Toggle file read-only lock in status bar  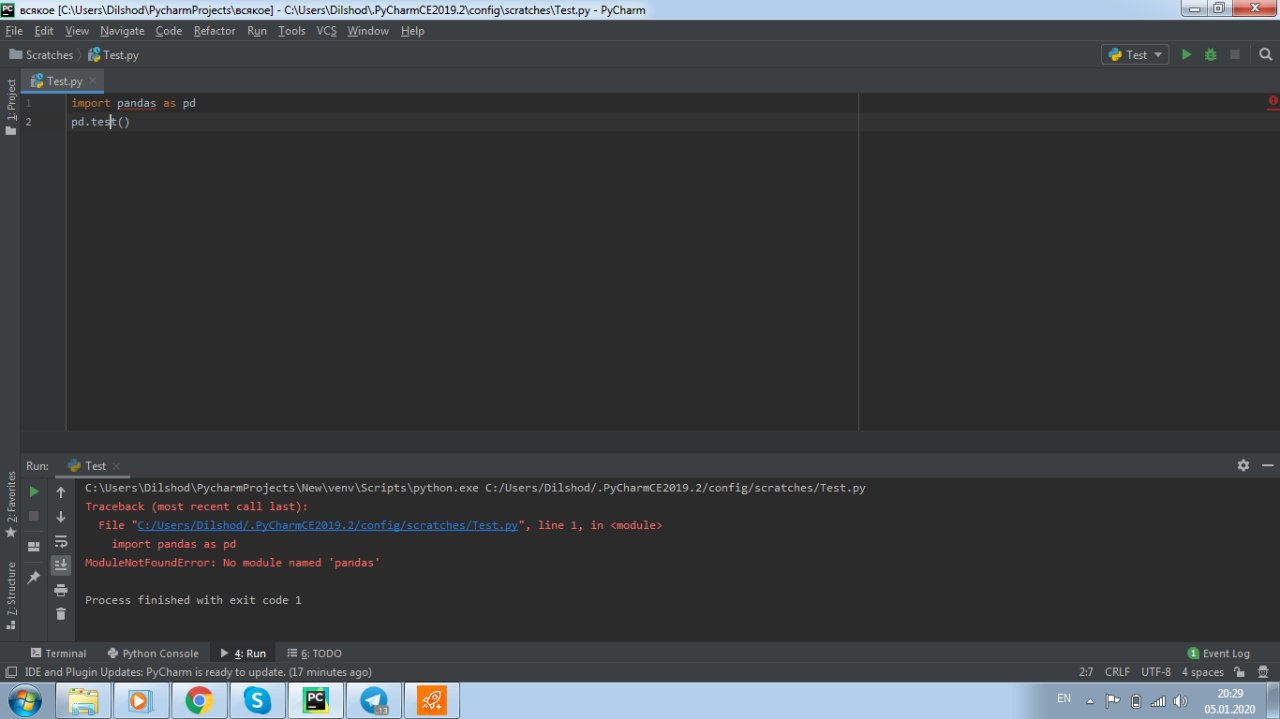[x=1240, y=672]
